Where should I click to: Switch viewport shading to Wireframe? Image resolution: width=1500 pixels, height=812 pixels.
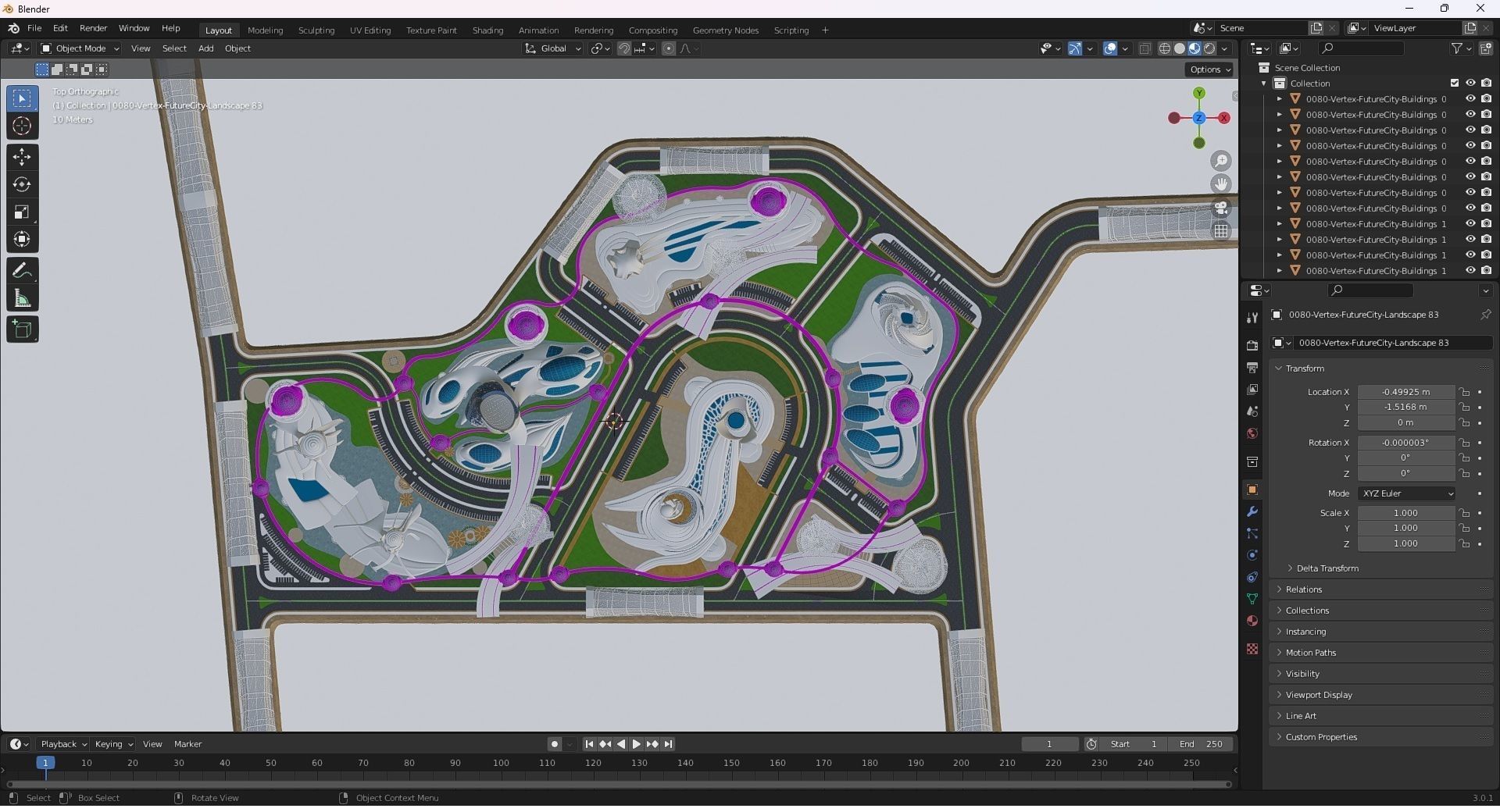1165,48
